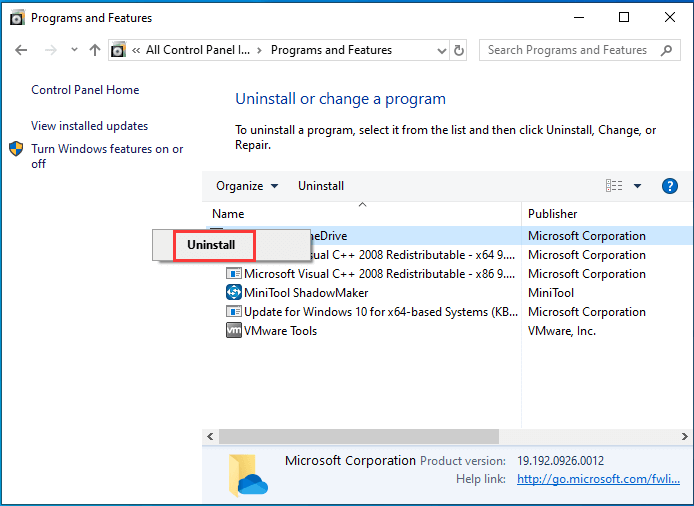Click the blue Help question mark icon

pyautogui.click(x=670, y=186)
